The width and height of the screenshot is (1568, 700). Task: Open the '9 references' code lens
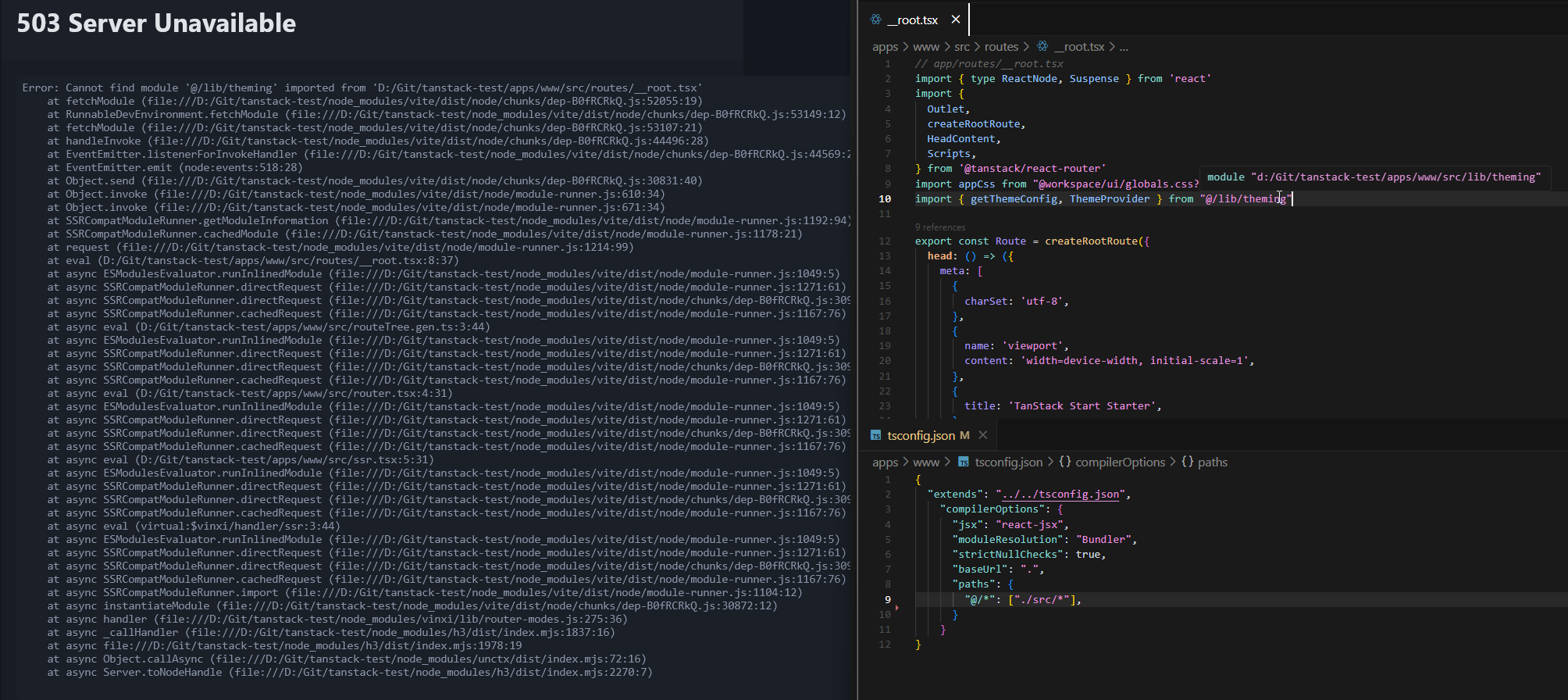click(940, 227)
